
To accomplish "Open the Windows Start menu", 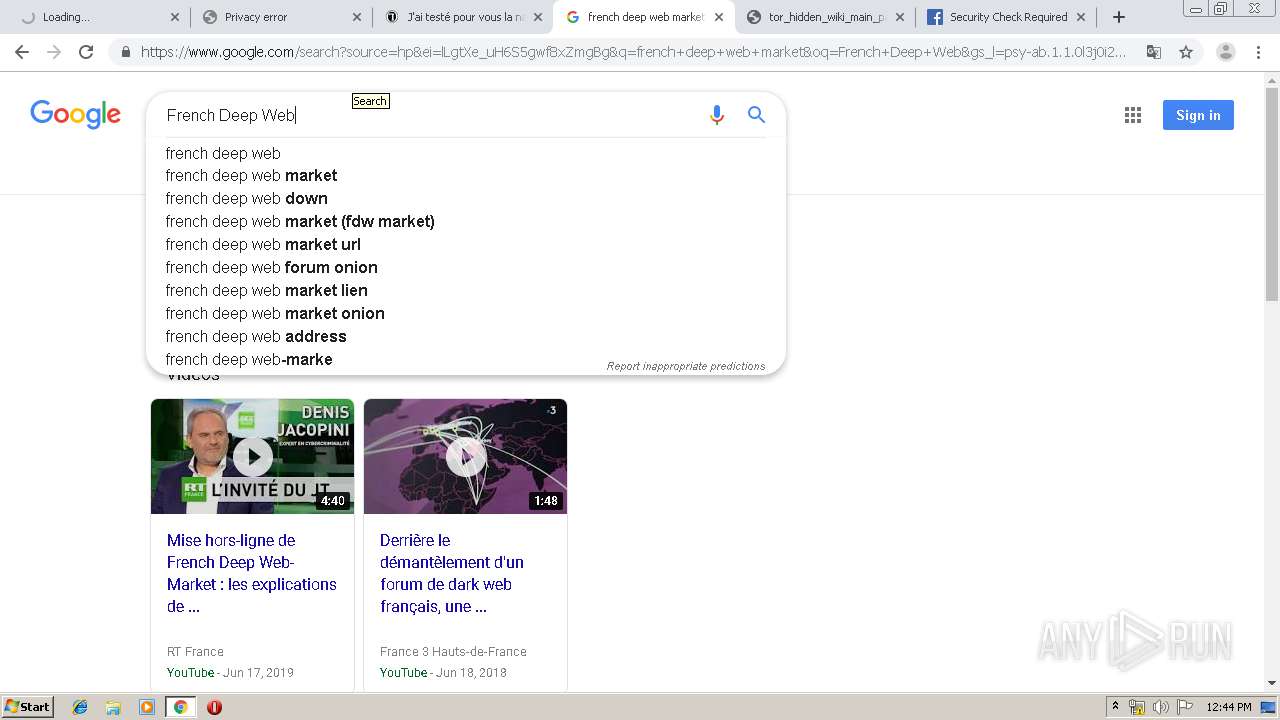I will pos(27,707).
